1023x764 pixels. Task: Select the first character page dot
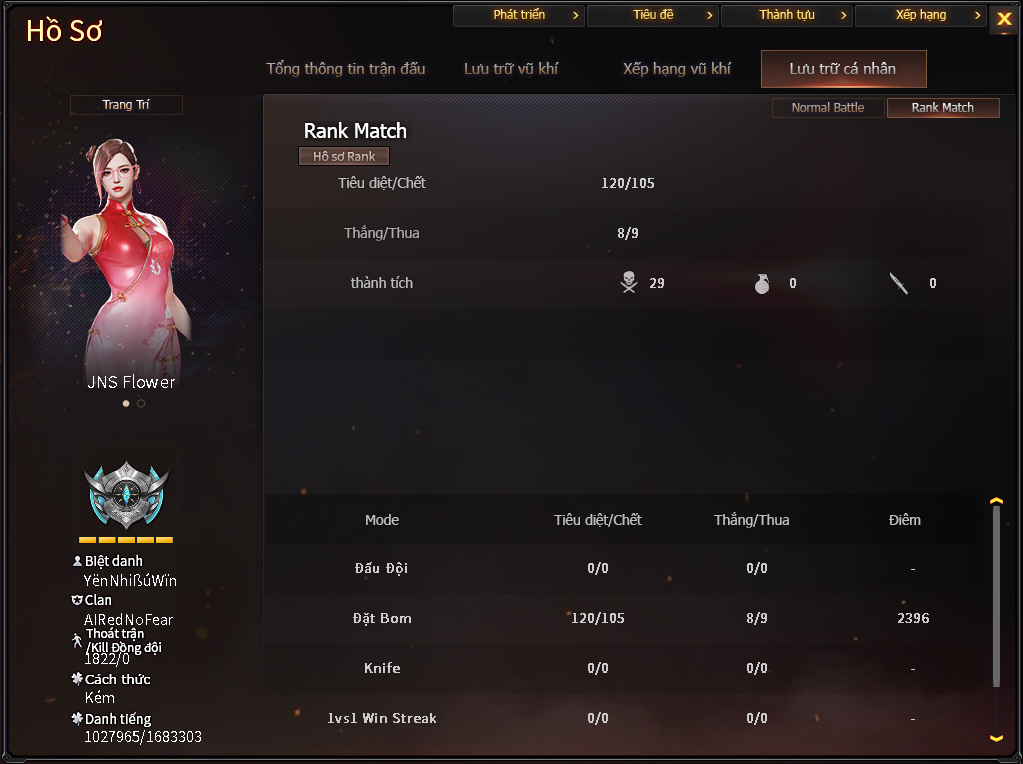126,403
